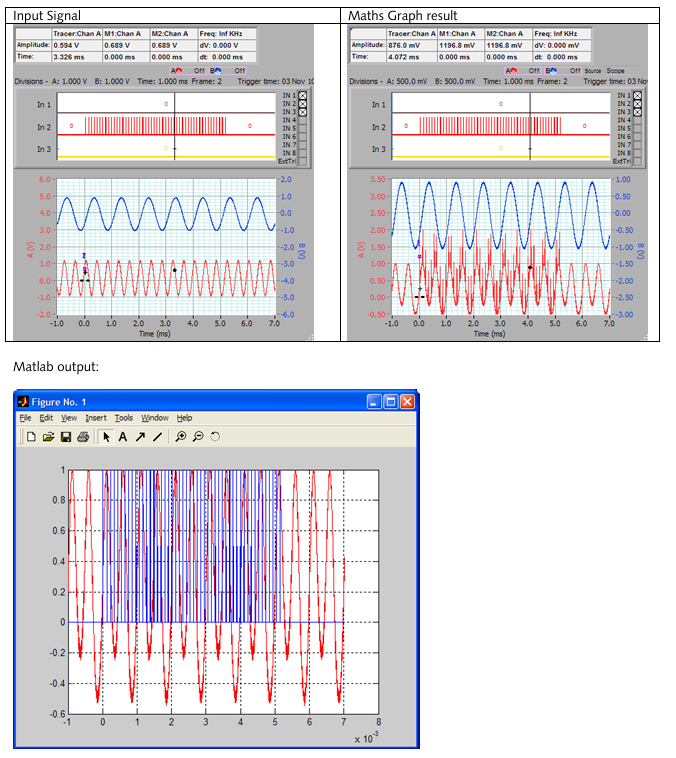676x758 pixels.
Task: Print the Matlab figure
Action: (83, 437)
